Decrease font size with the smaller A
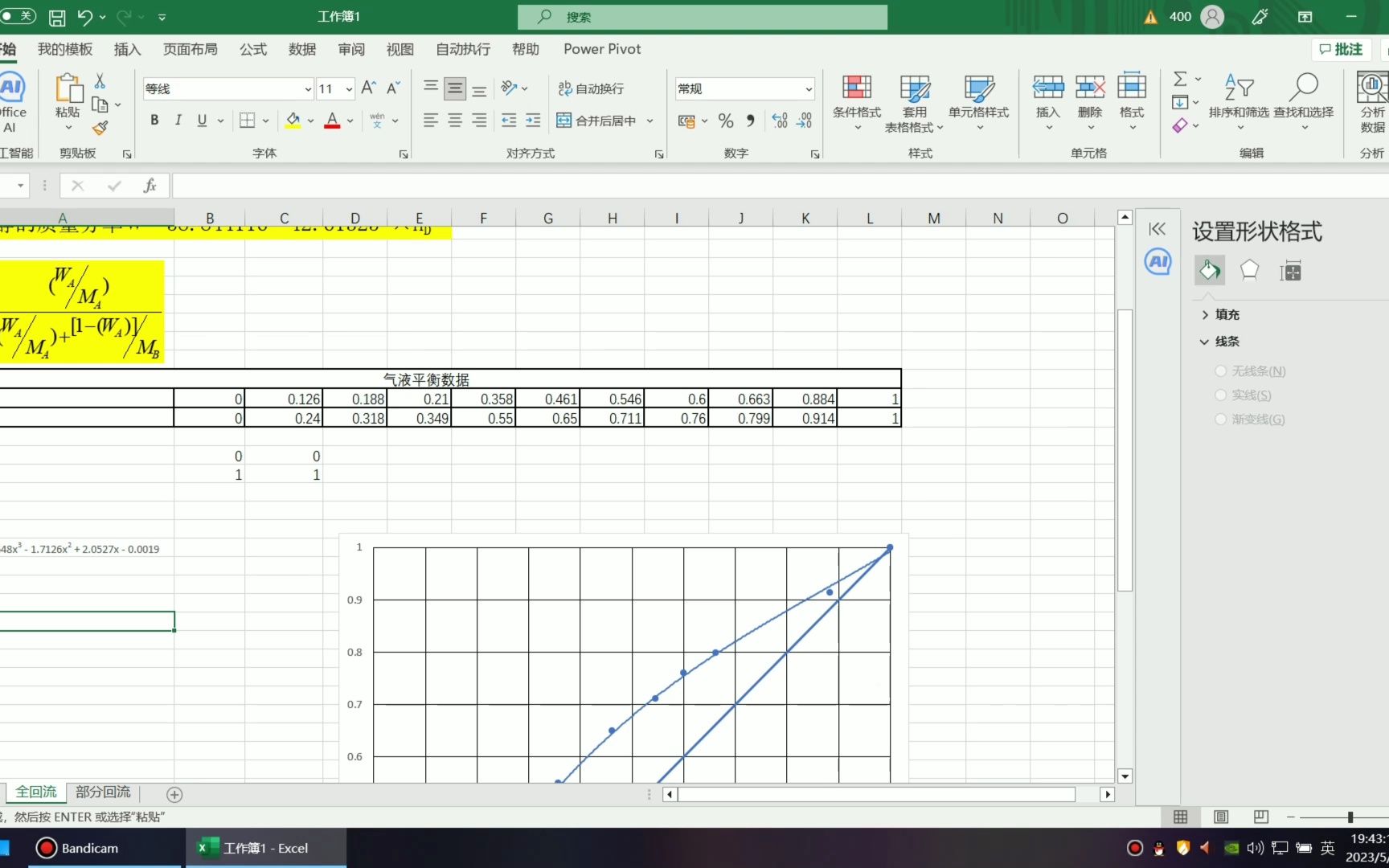1389x868 pixels. [x=393, y=88]
